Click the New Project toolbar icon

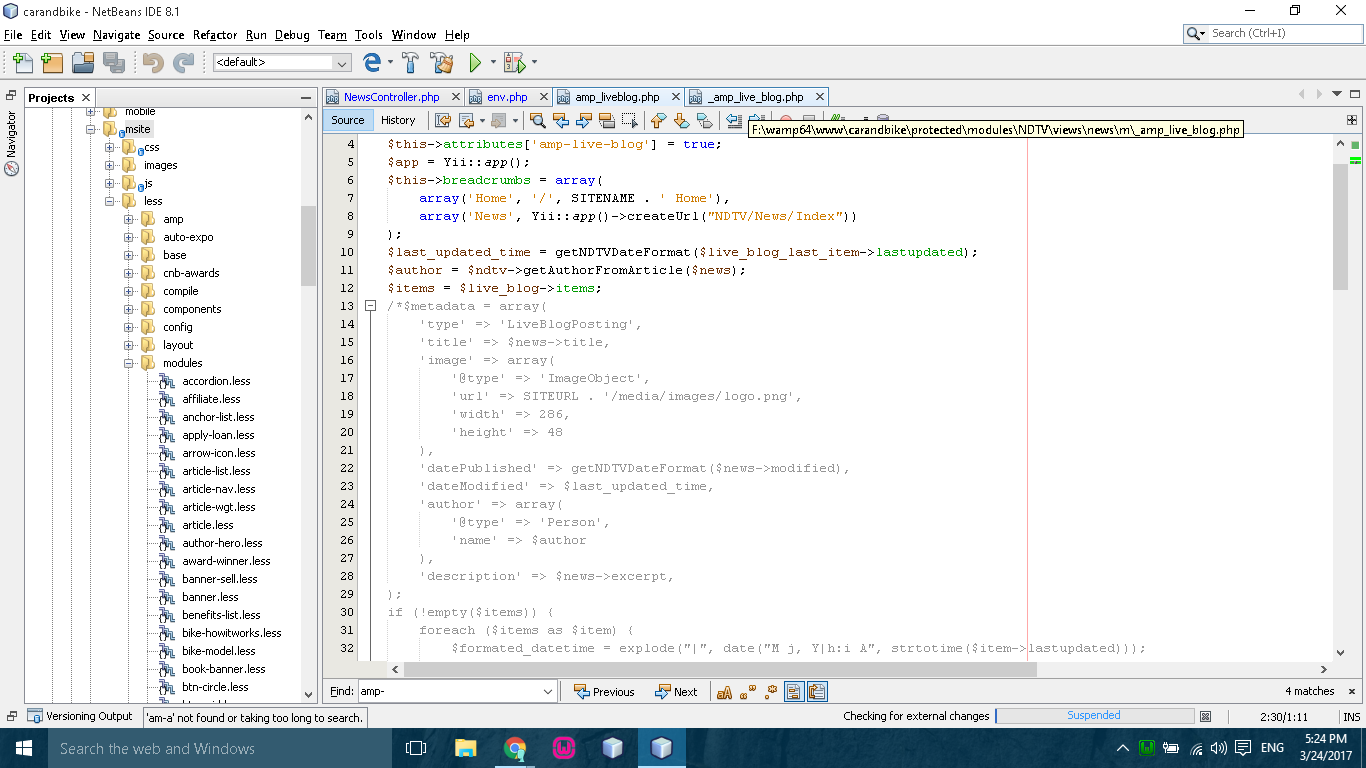point(52,63)
